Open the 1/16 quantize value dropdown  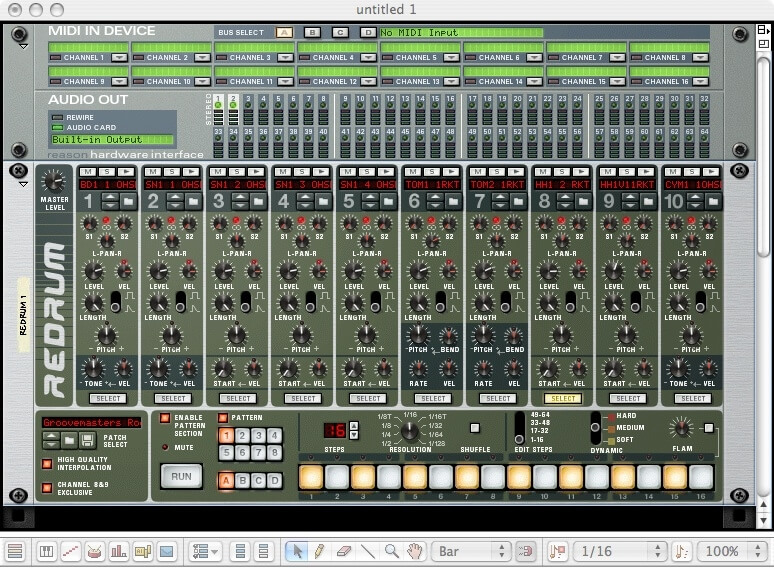coord(619,551)
